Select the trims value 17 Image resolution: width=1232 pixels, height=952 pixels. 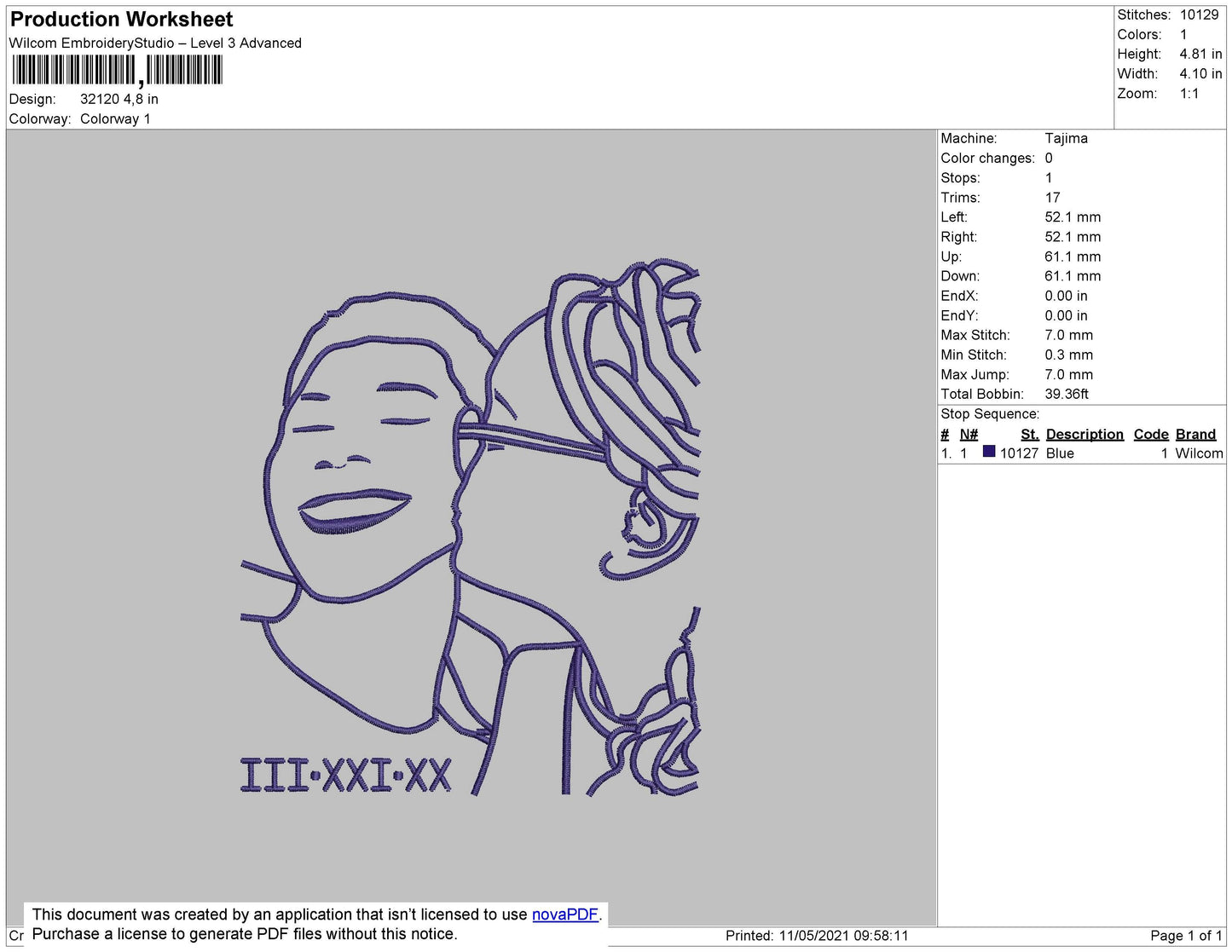click(x=1053, y=197)
